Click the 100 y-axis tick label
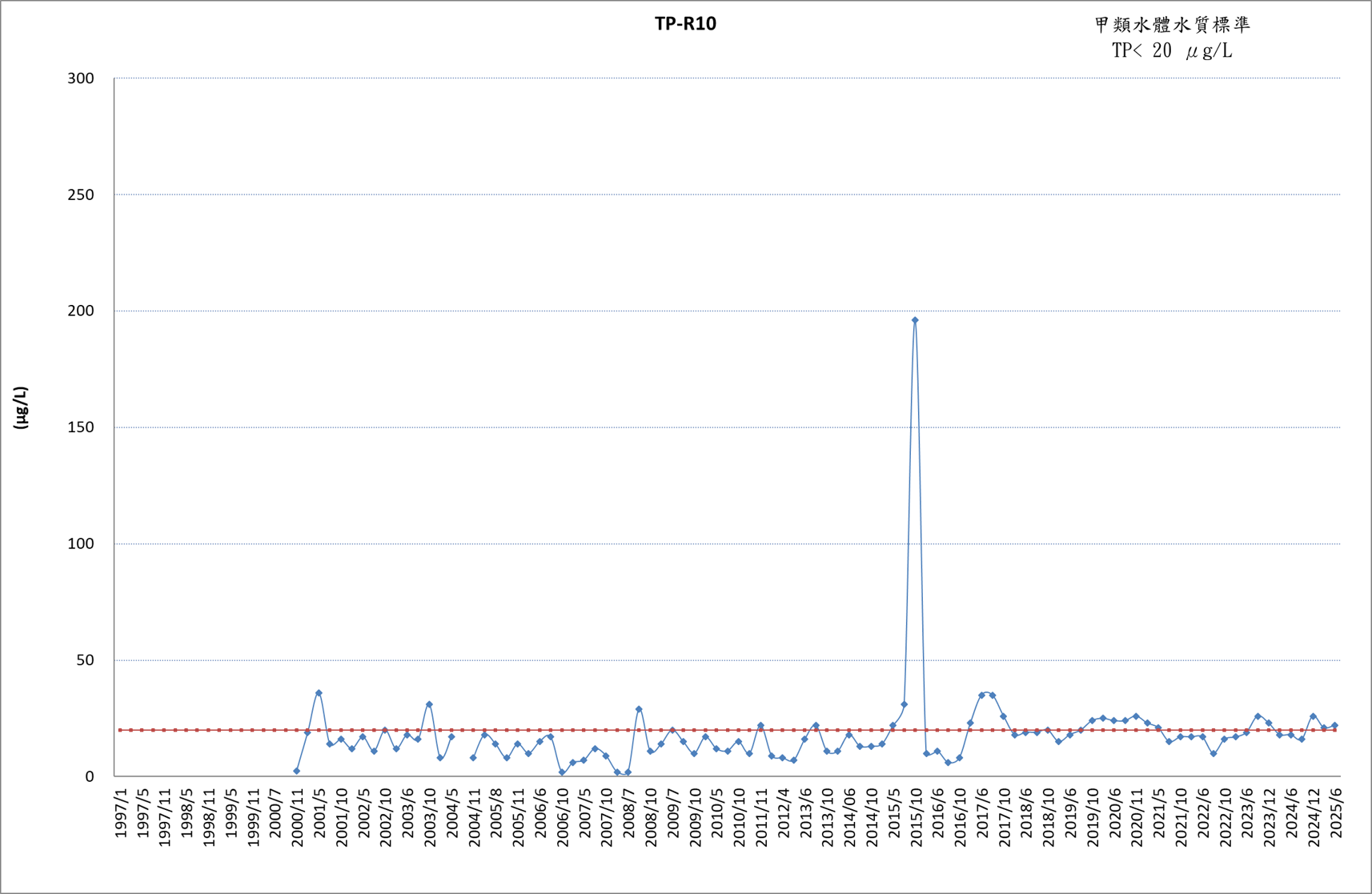Screen dimensions: 1372x894 81,544
